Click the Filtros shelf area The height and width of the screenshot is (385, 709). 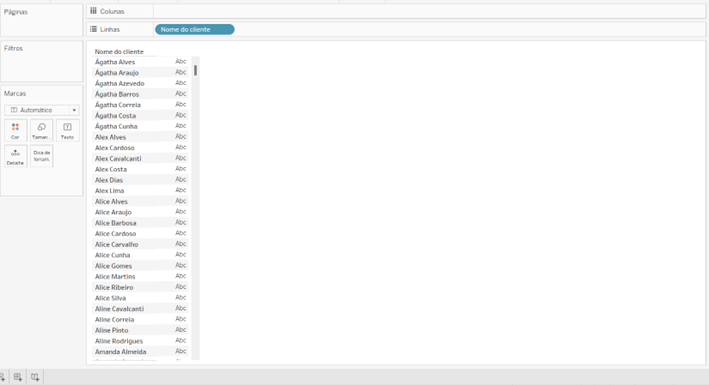coord(42,61)
